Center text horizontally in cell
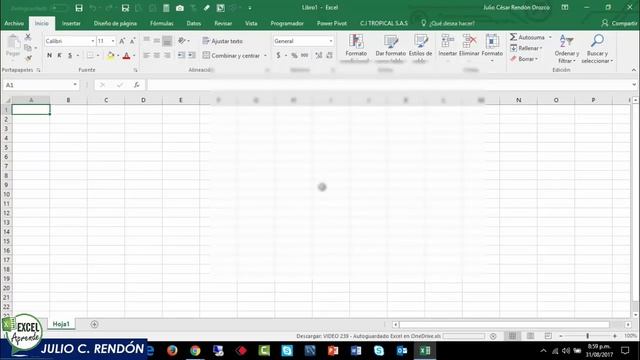640x360 pixels. tap(157, 56)
